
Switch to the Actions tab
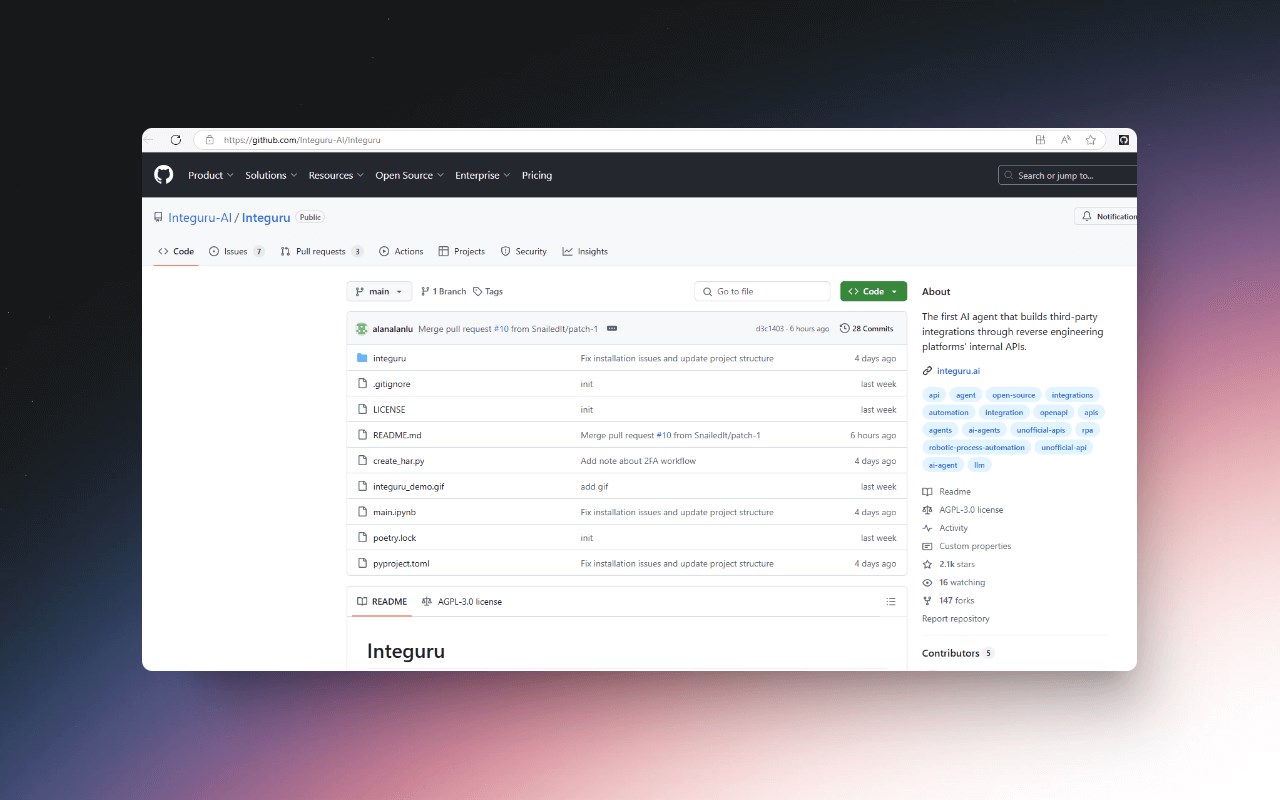401,251
